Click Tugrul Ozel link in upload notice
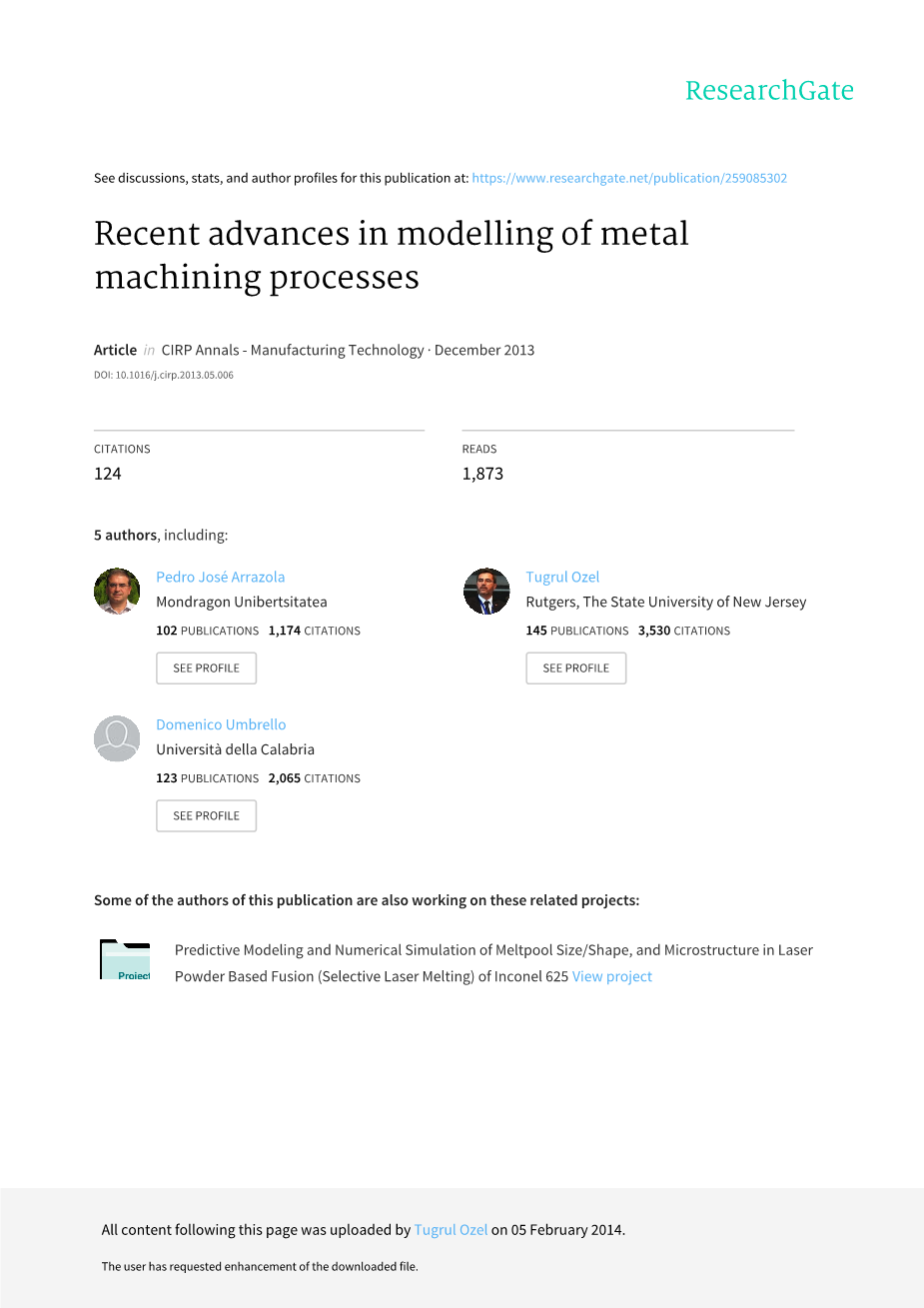The width and height of the screenshot is (924, 1308). coord(451,1230)
